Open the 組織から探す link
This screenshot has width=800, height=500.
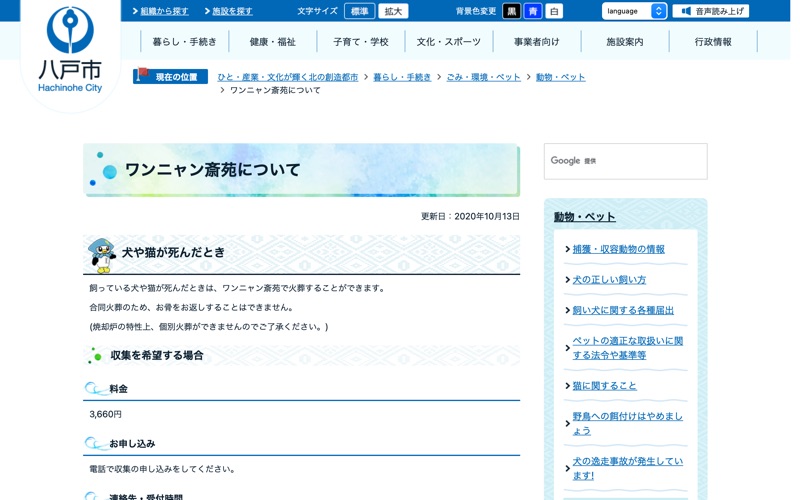coord(164,11)
